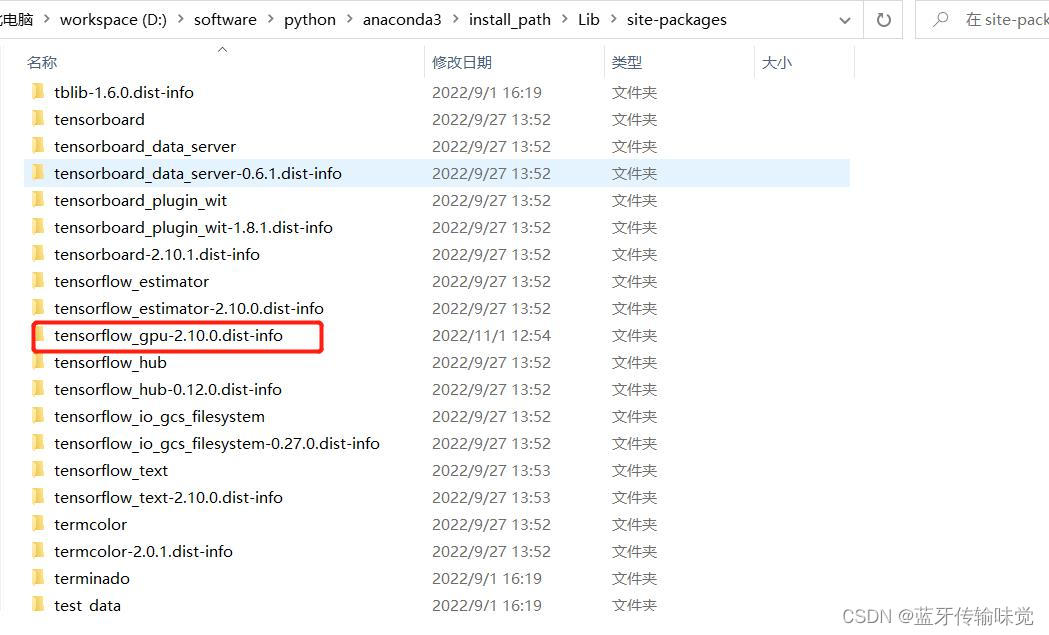Go to software folder in breadcrumb
Screen dimensions: 1049x635
225,20
